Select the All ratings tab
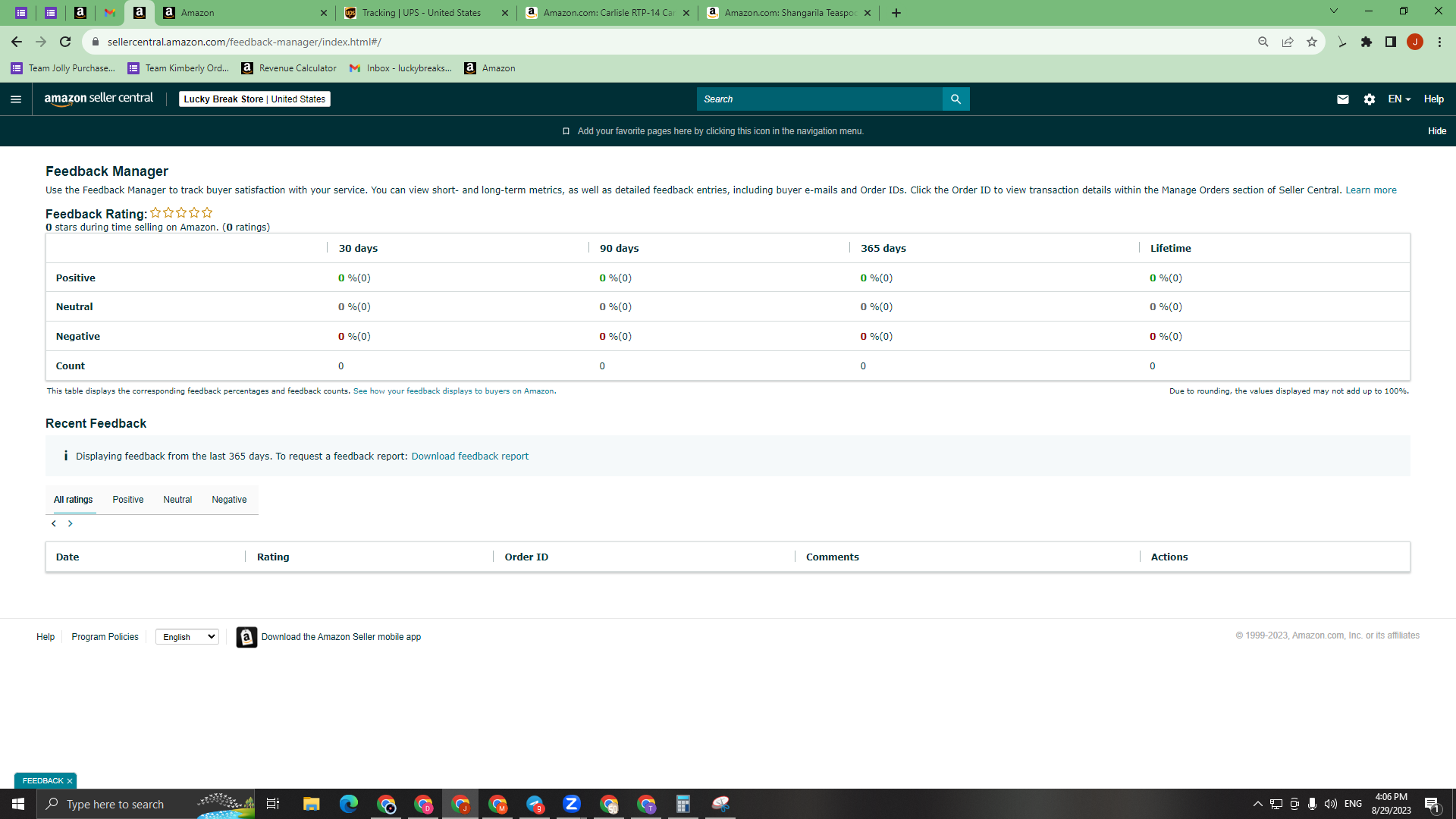 [74, 500]
